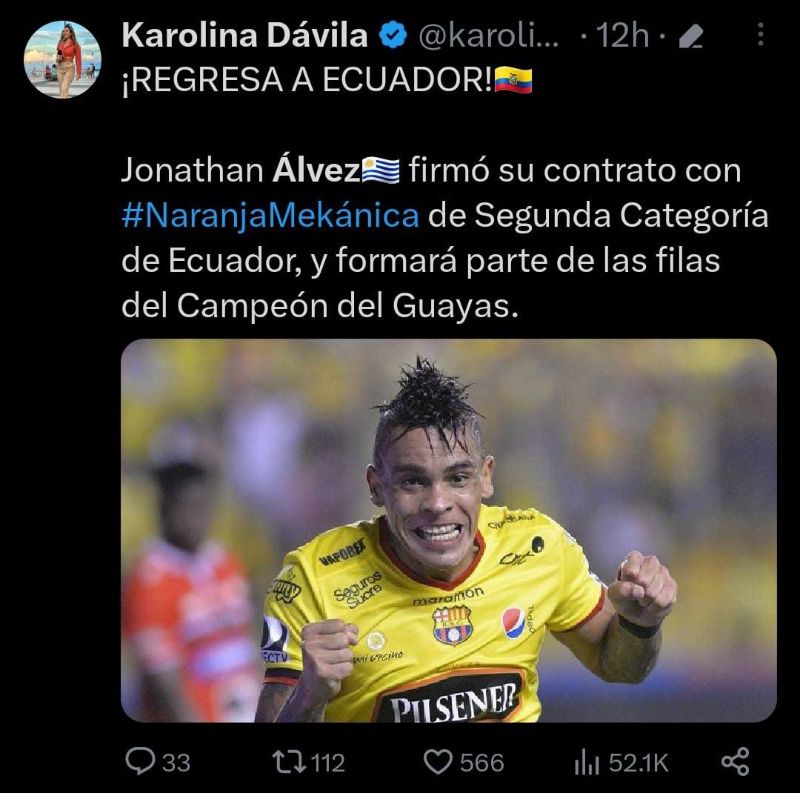Open Karolina Dávila's profile avatar
Viewport: 800px width, 793px height.
click(63, 60)
